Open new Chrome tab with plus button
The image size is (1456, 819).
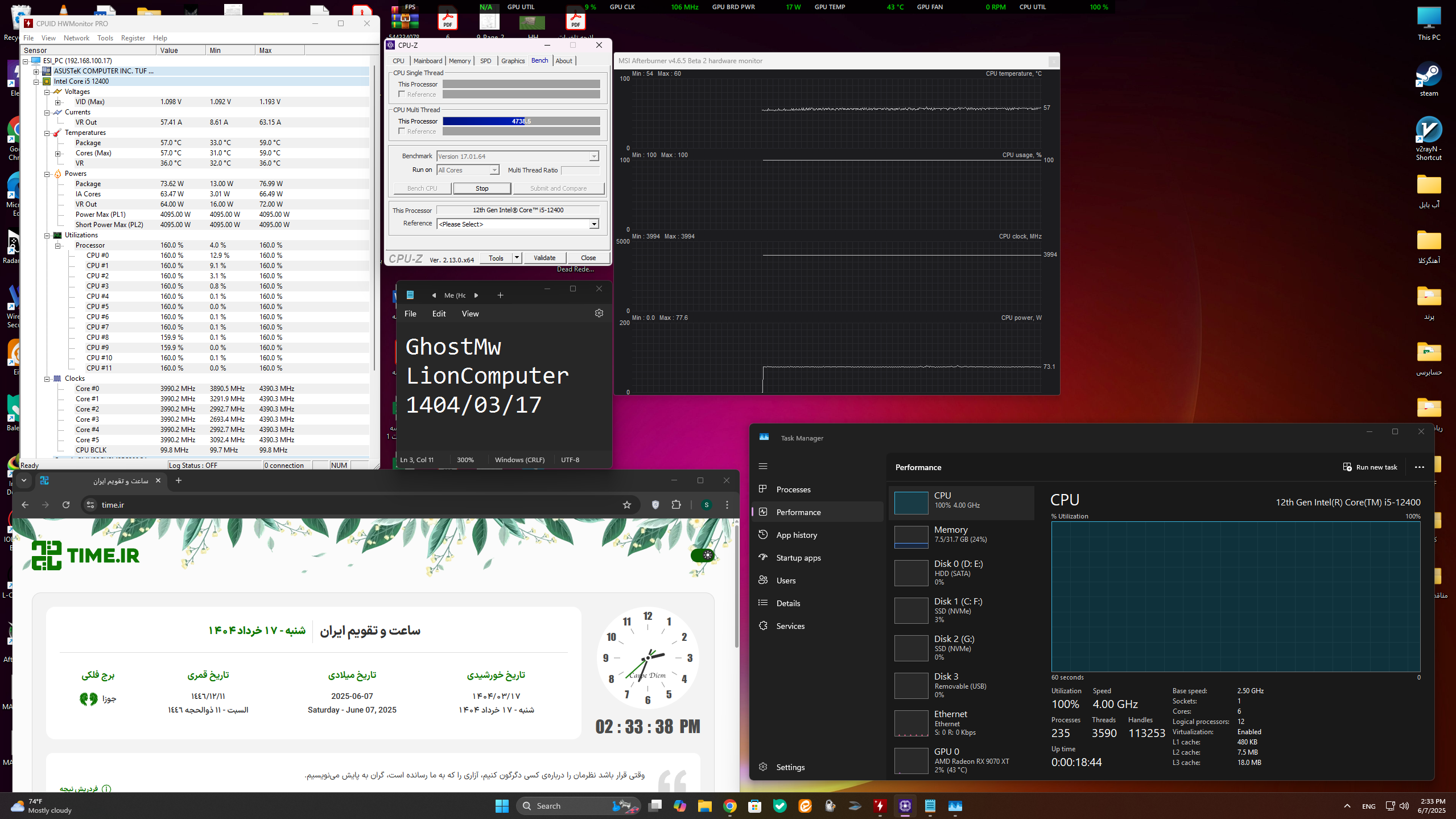[x=179, y=480]
